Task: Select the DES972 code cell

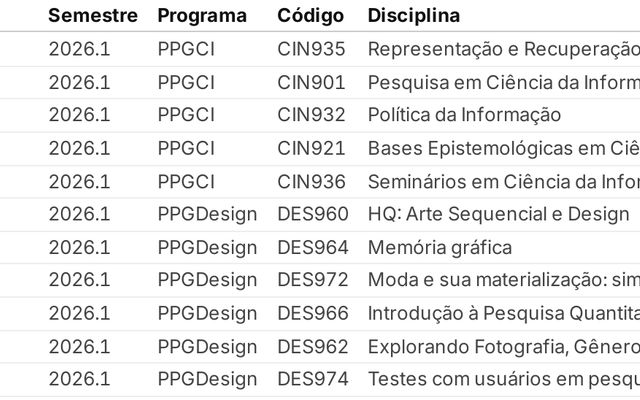Action: tap(313, 280)
